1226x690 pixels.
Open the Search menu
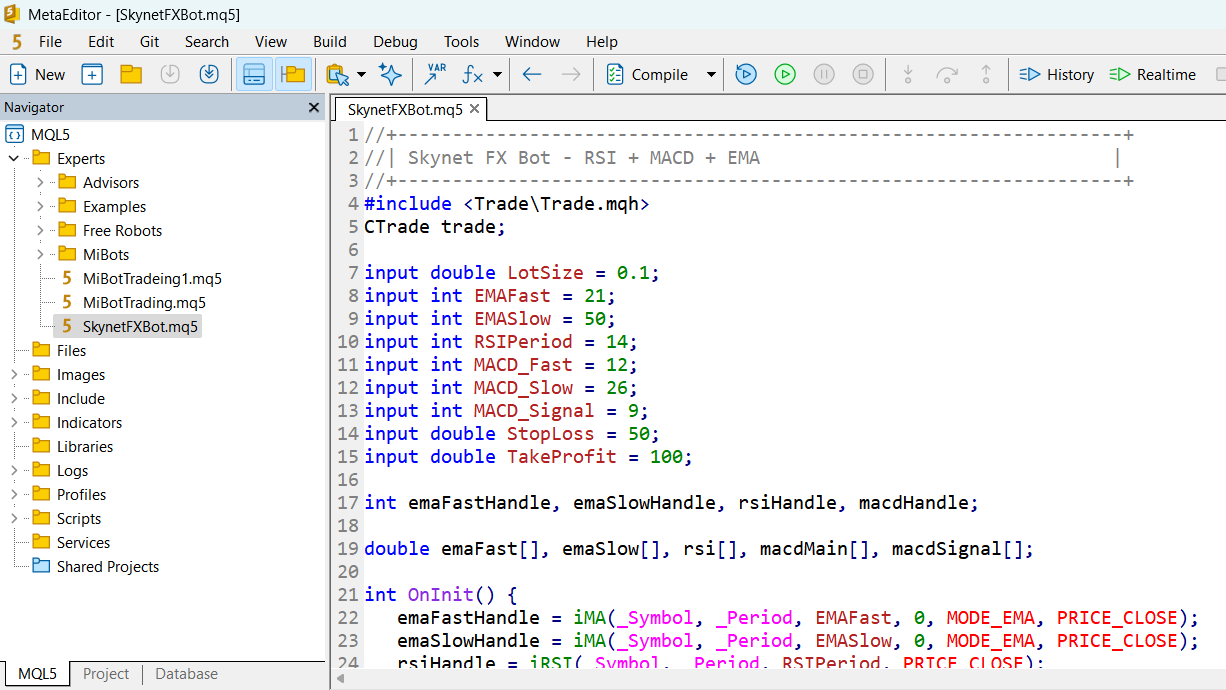coord(207,42)
